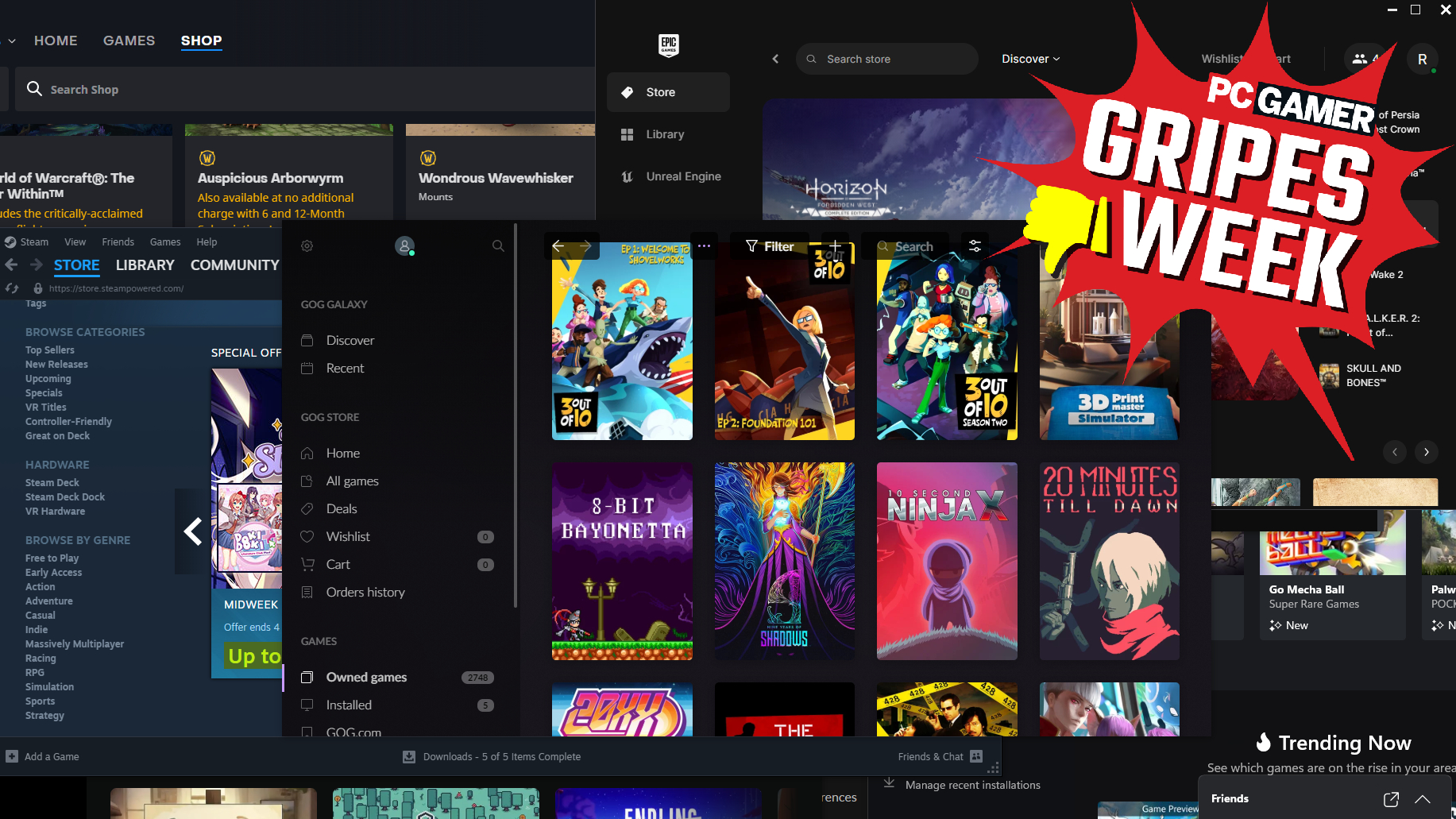
Task: Click the GOG Galaxy sidebar search magnifier
Action: [498, 246]
